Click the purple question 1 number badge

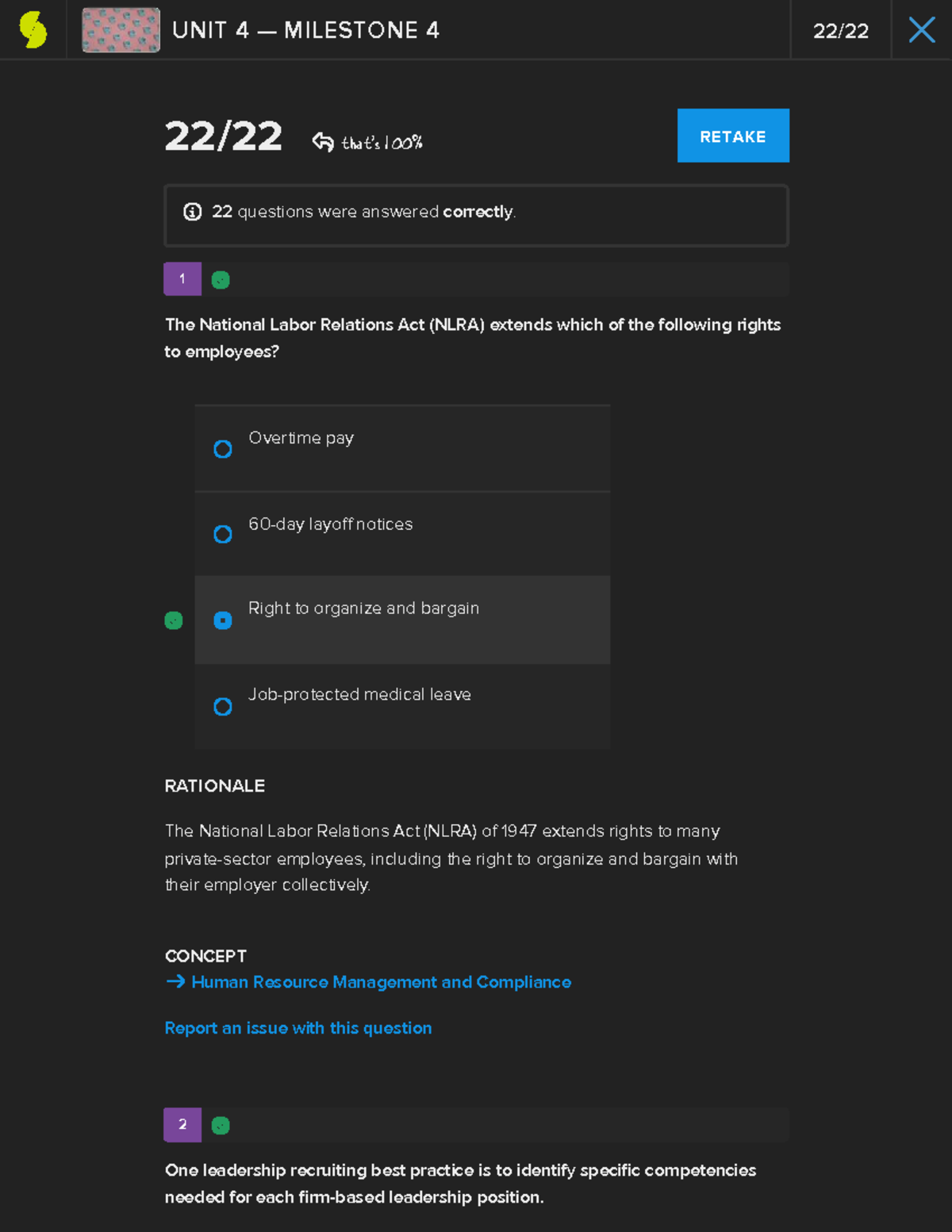coord(182,279)
